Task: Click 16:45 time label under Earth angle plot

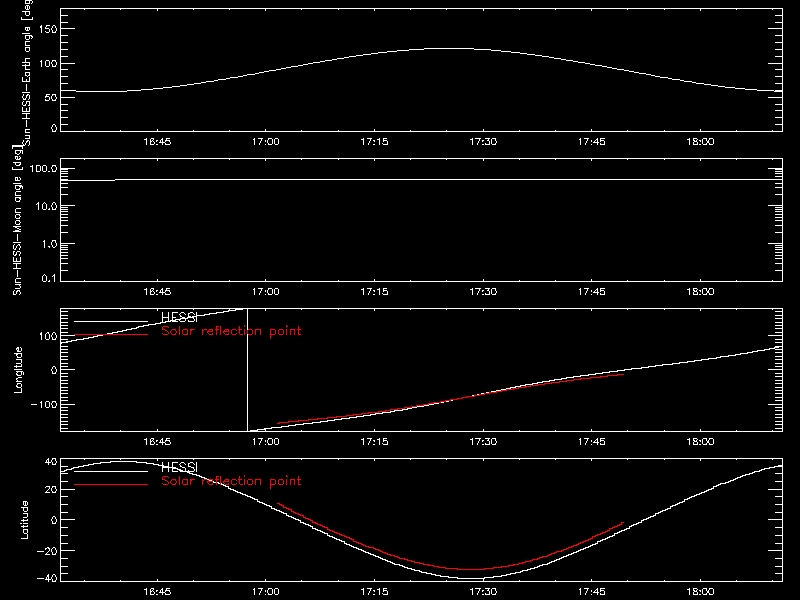Action: click(x=157, y=141)
